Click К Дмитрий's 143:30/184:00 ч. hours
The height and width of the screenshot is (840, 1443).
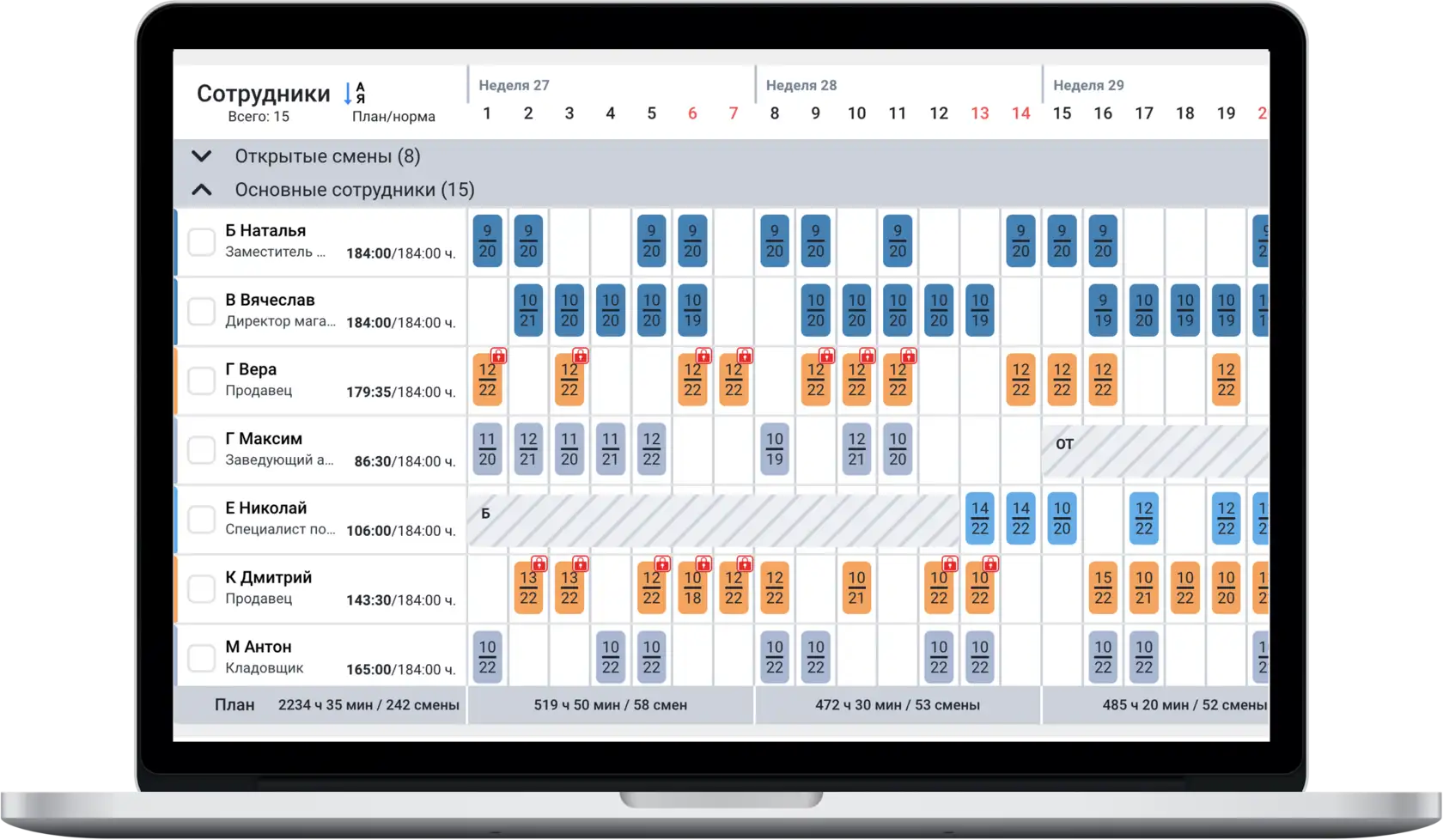(401, 600)
